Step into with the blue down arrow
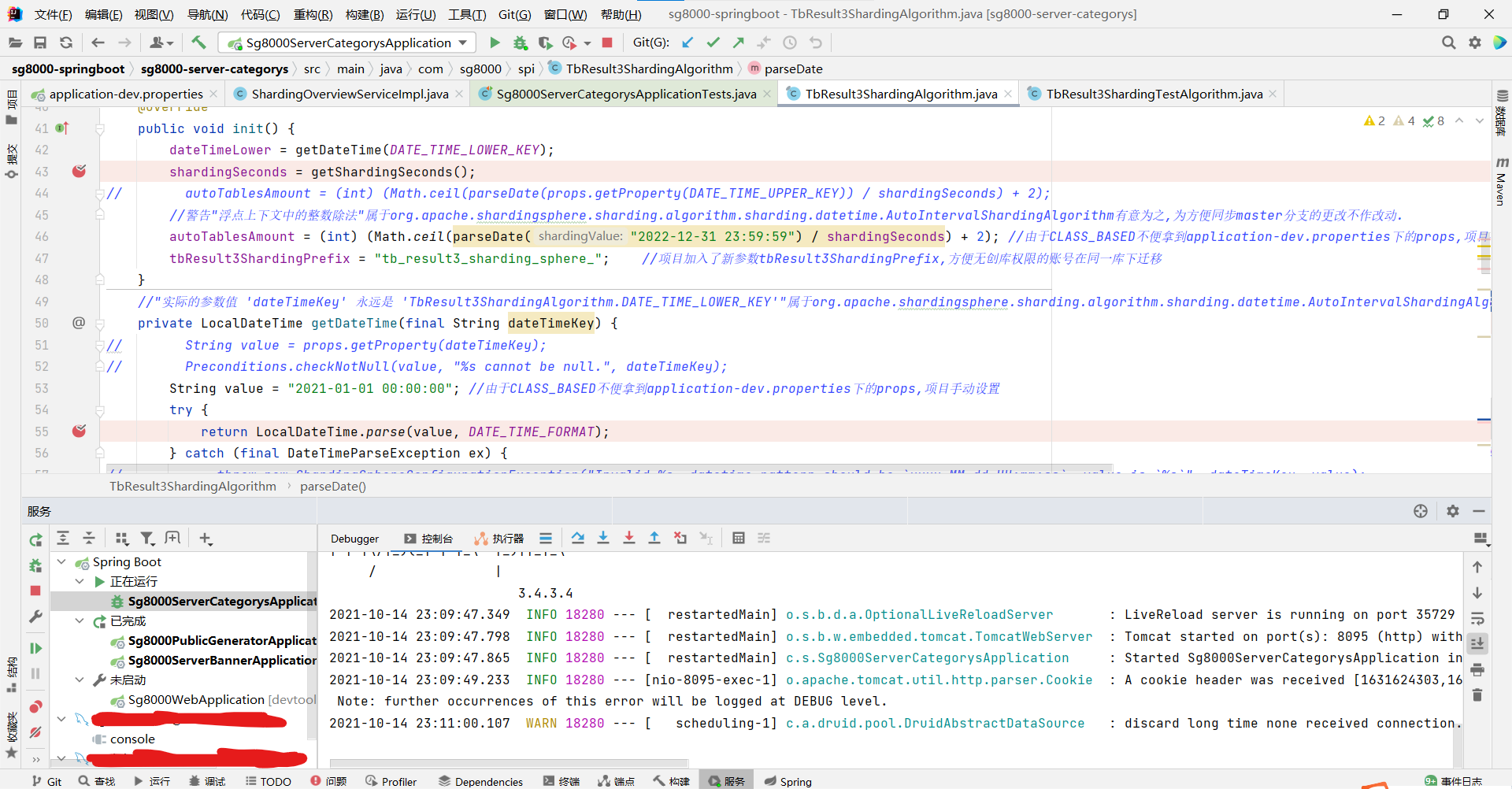This screenshot has width=1512, height=789. [x=603, y=538]
